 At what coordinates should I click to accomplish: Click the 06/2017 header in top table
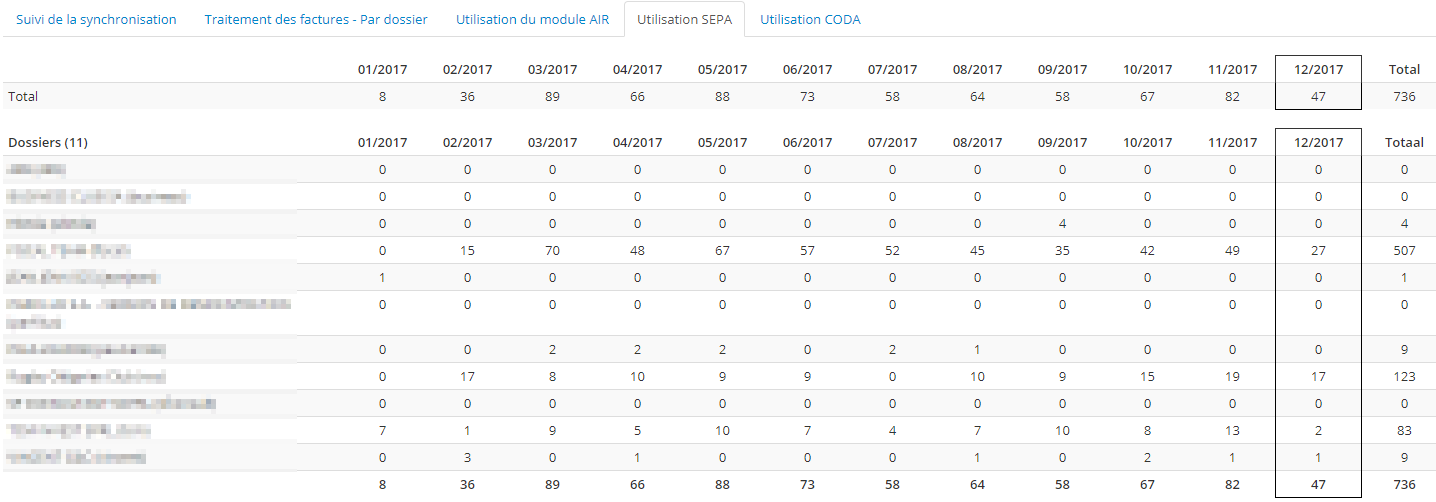click(807, 69)
